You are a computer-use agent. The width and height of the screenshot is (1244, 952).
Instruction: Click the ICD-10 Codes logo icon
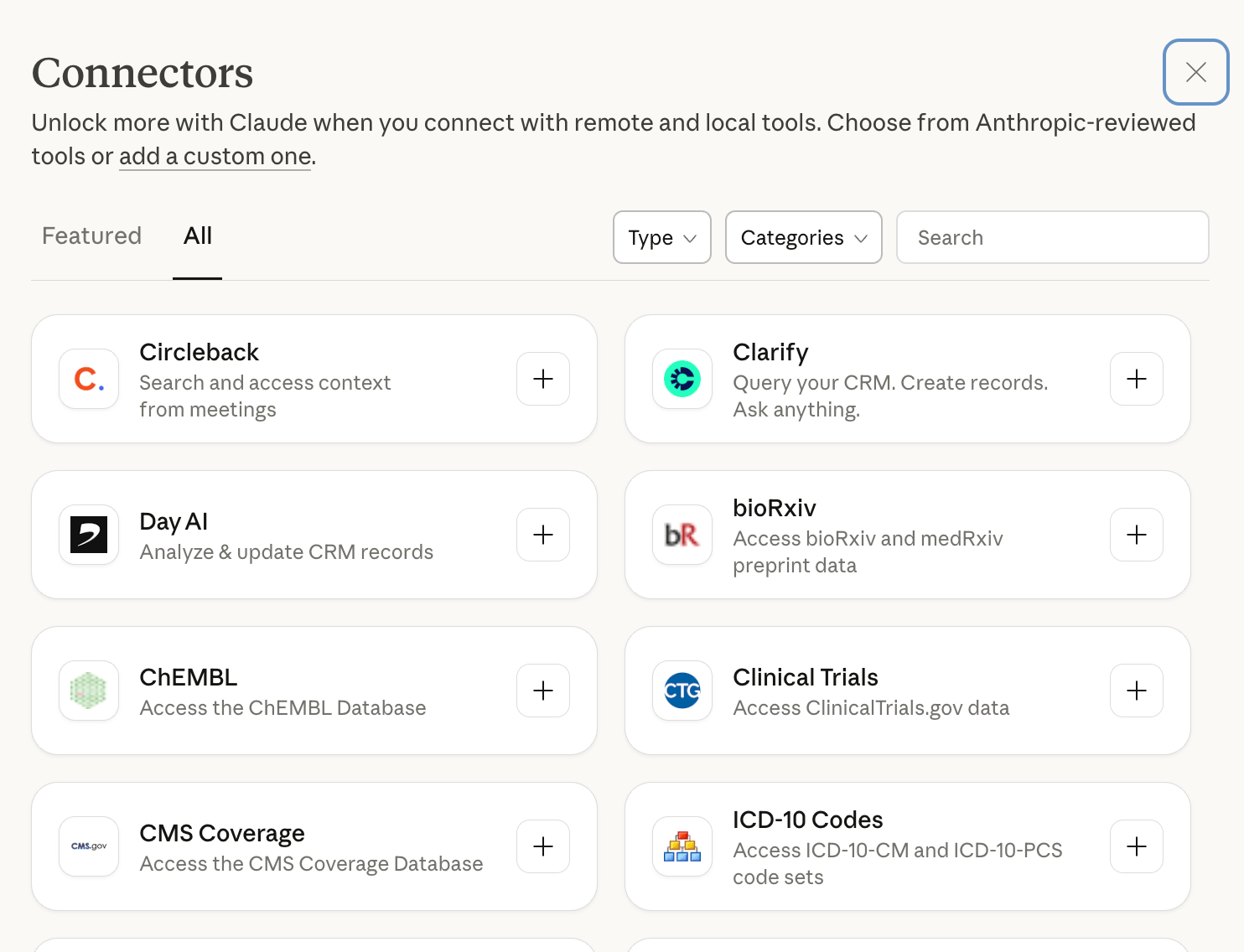(x=682, y=846)
